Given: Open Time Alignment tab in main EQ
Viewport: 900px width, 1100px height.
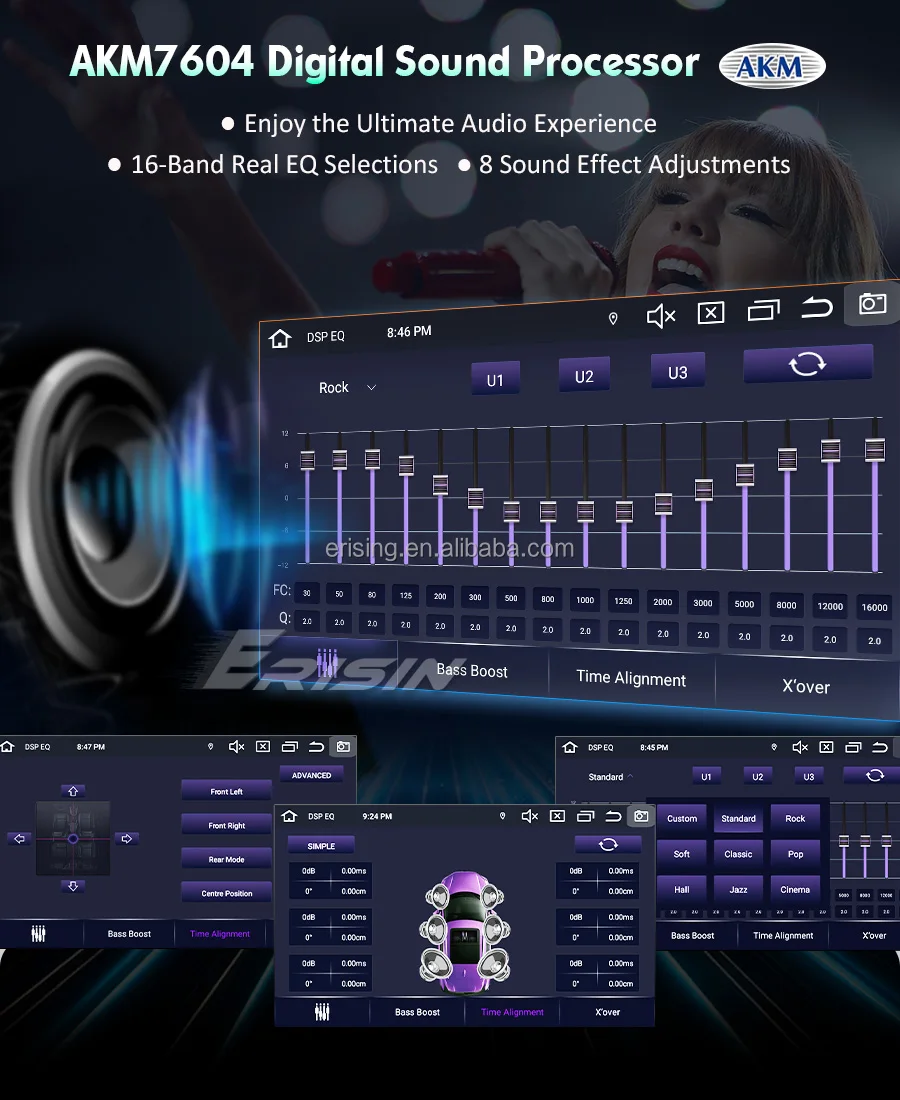Looking at the screenshot, I should (631, 678).
